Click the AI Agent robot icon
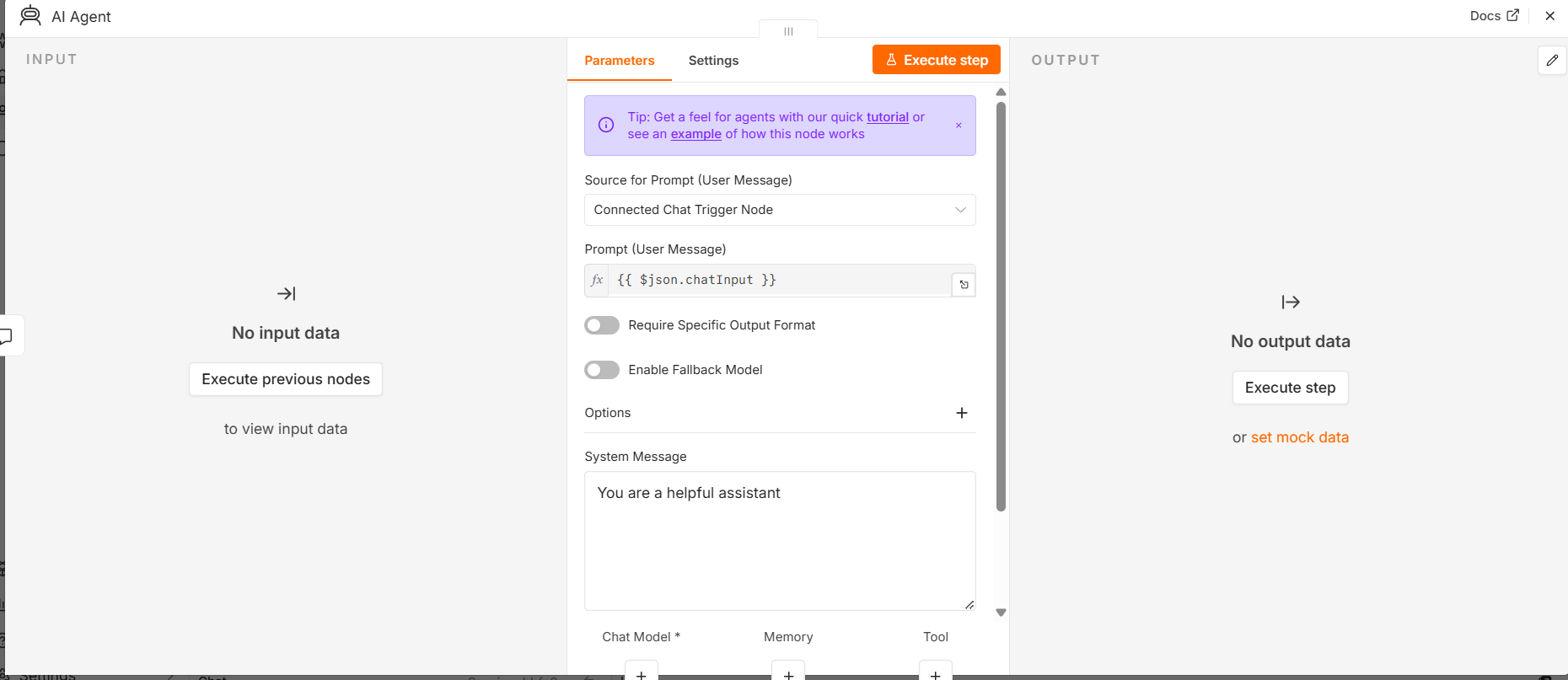 30,16
